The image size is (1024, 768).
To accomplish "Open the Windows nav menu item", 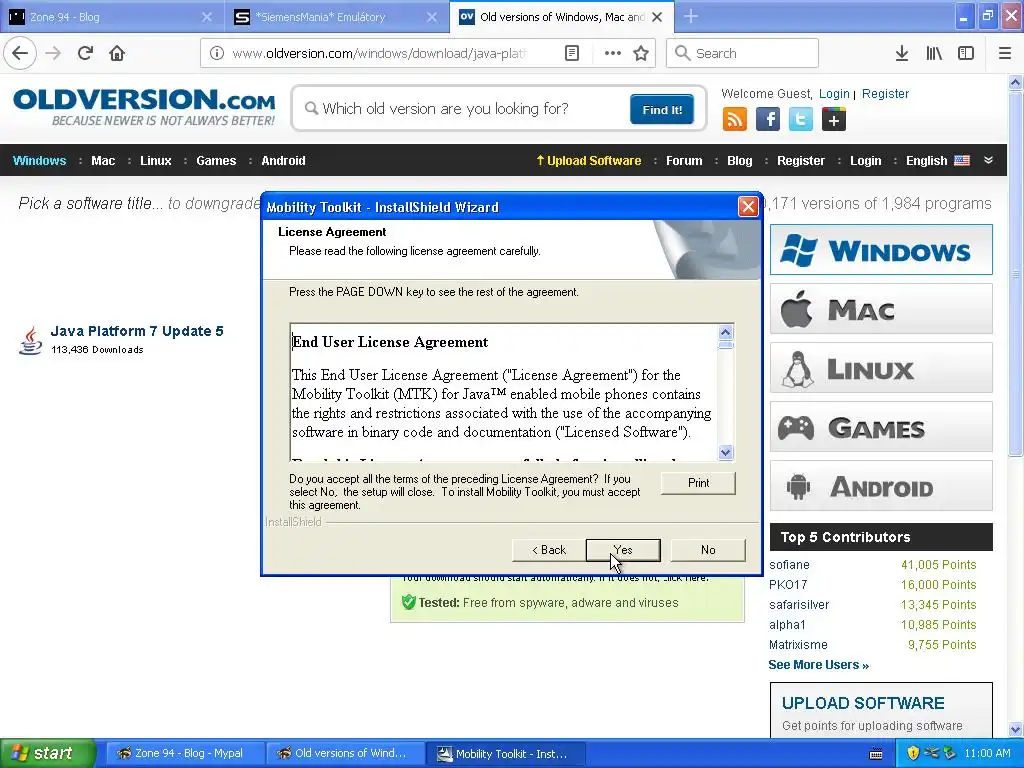I will [x=39, y=161].
